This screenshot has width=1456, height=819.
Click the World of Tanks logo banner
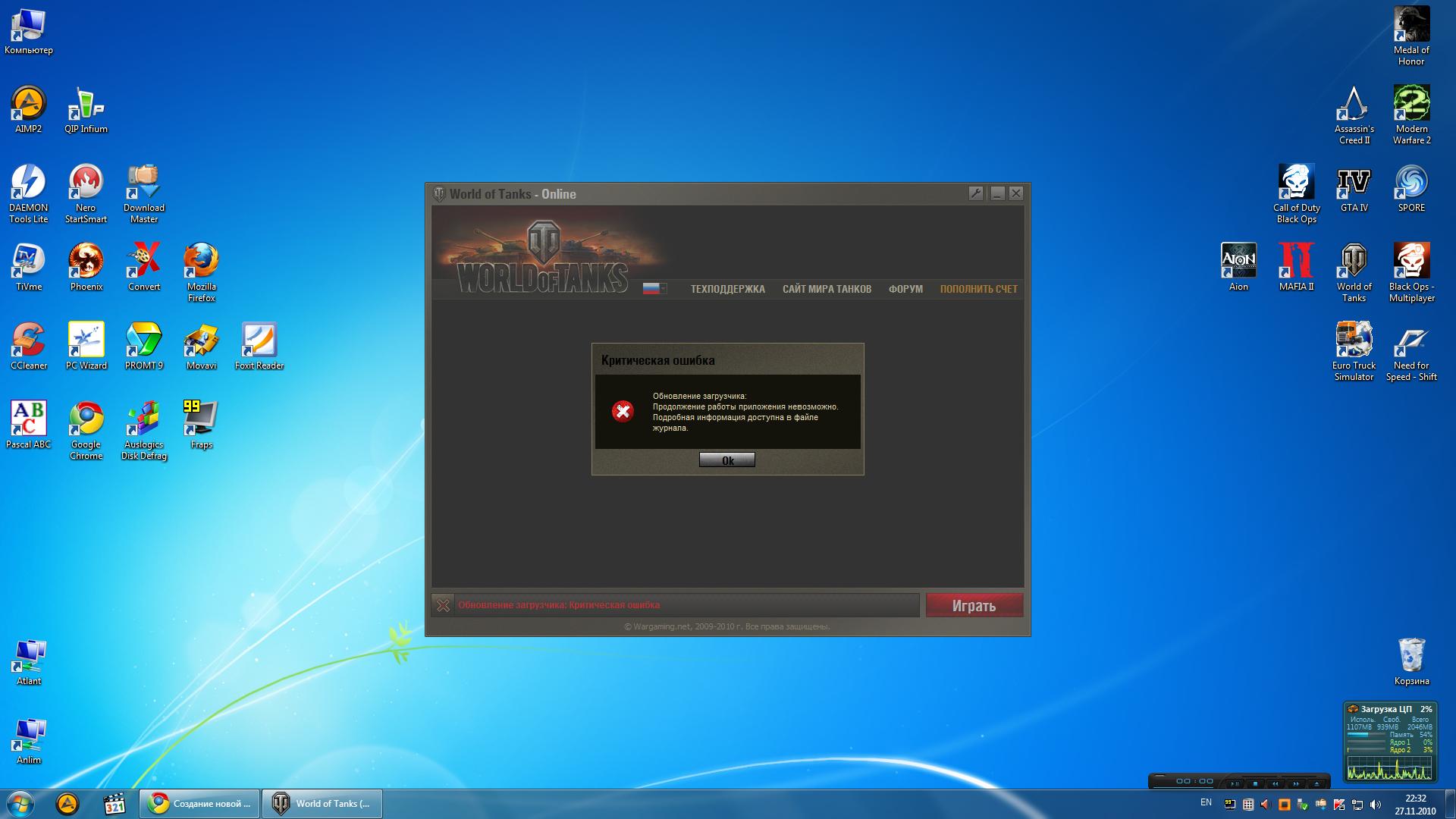pyautogui.click(x=543, y=256)
